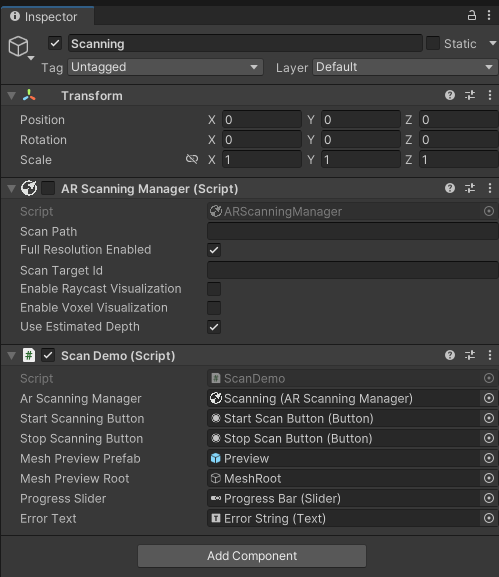The width and height of the screenshot is (499, 577).
Task: Click the Transform axes icon
Action: [29, 96]
